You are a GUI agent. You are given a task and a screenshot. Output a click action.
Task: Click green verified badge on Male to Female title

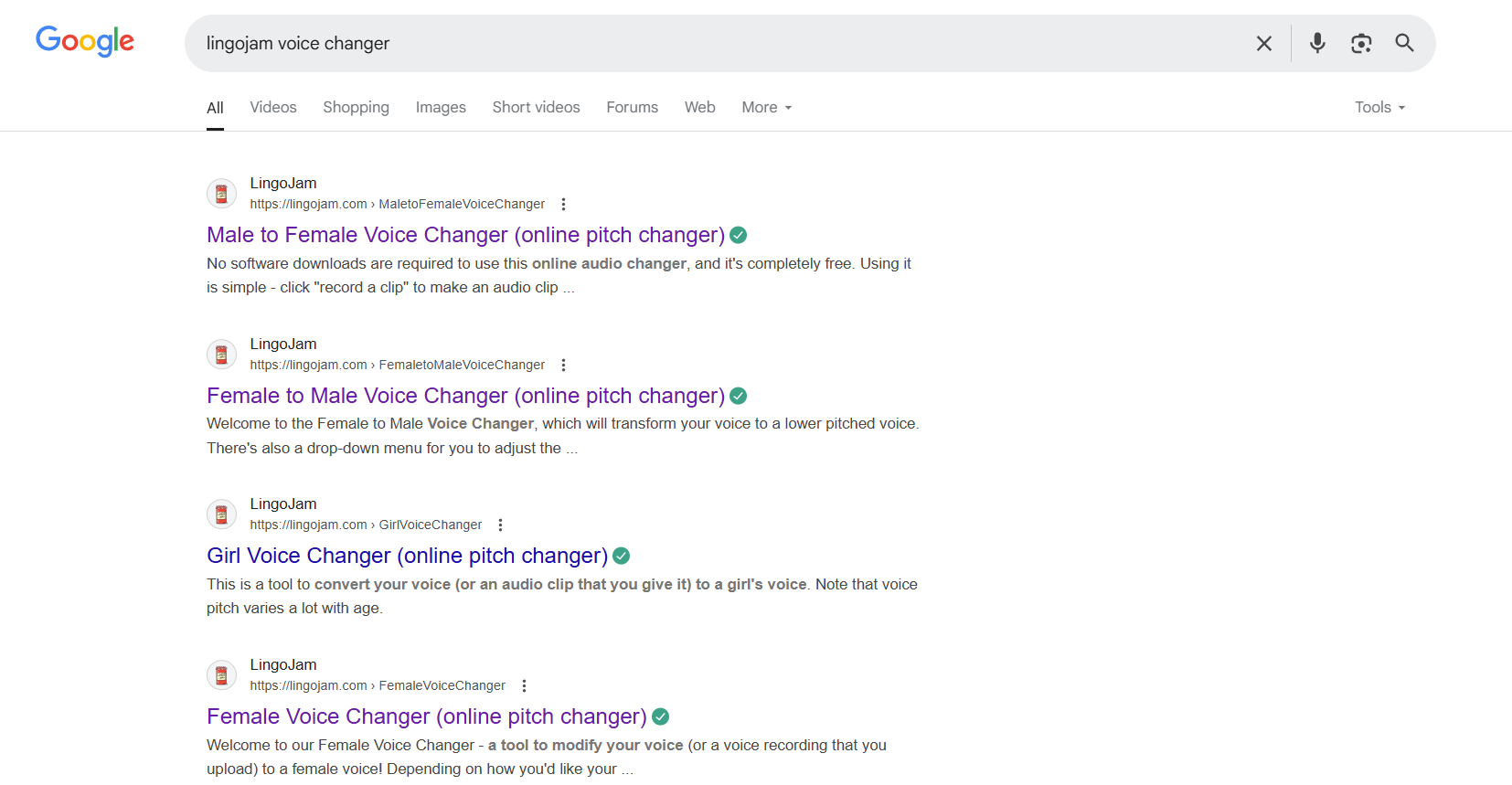(739, 236)
